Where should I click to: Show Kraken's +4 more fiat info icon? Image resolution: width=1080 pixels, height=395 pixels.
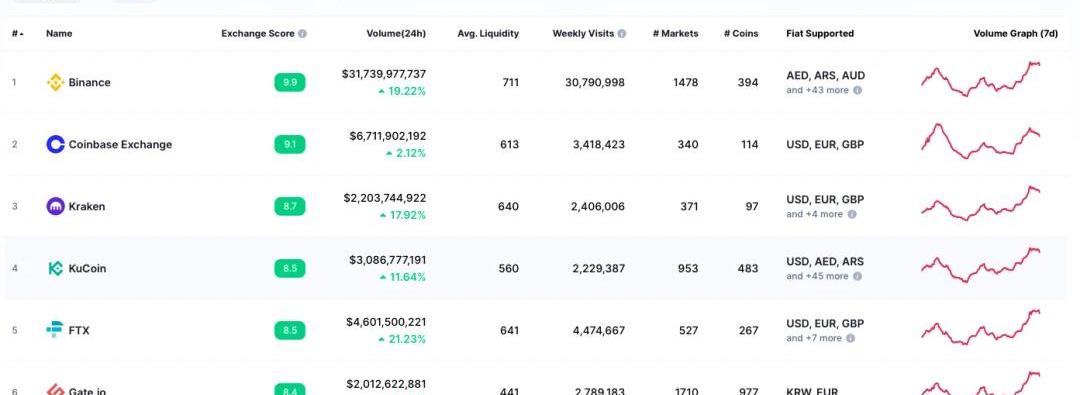(x=852, y=214)
